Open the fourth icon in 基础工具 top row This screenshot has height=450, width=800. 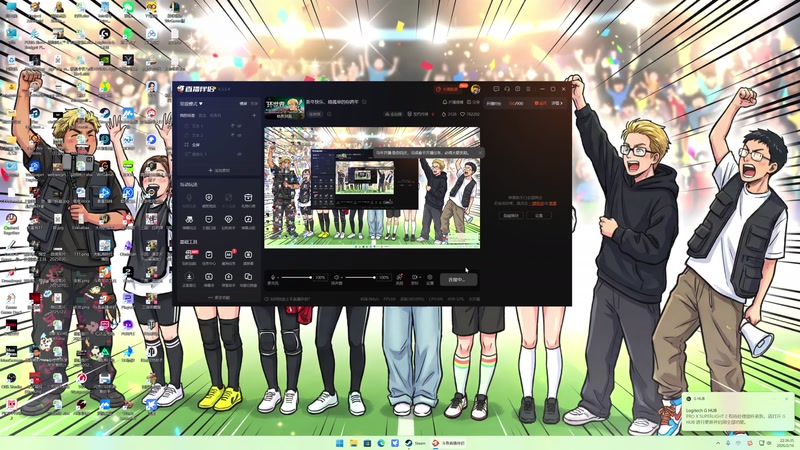(x=248, y=257)
